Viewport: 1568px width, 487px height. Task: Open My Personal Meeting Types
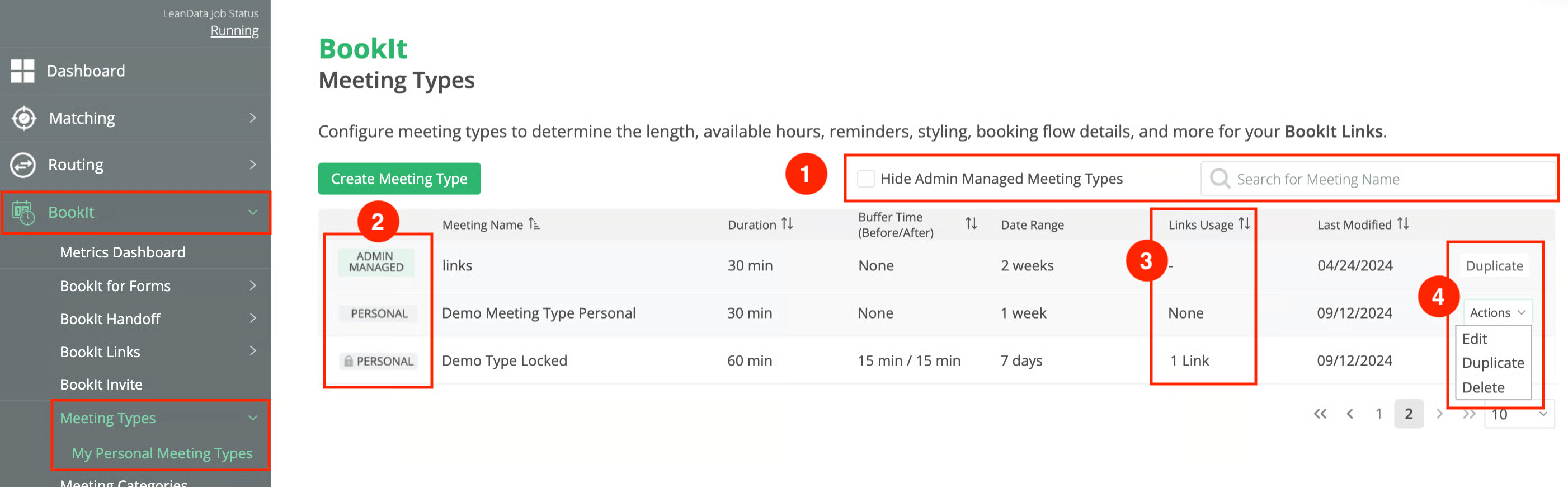click(x=162, y=453)
